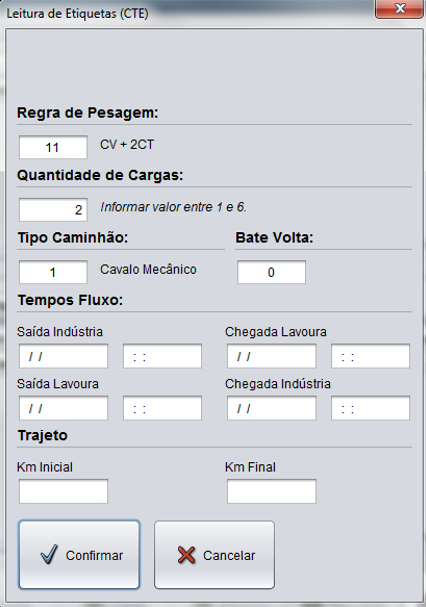Focus the Bate Volta field
Viewport: 426px width, 607px height.
point(271,272)
